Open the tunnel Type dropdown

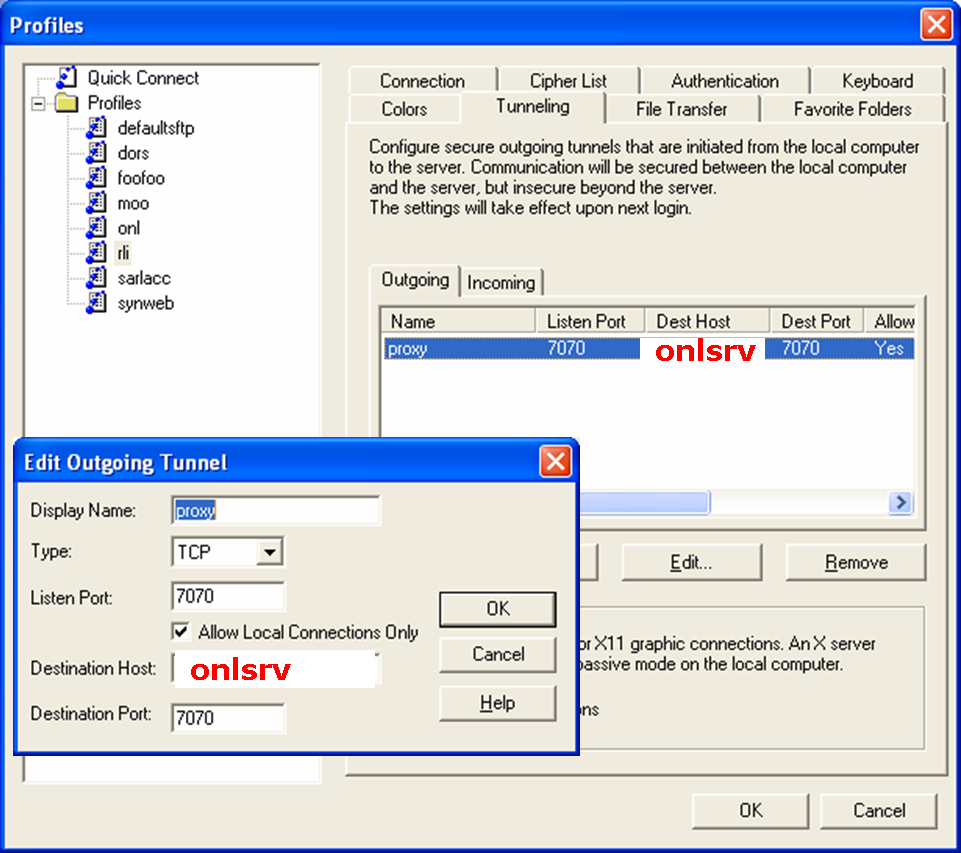269,552
